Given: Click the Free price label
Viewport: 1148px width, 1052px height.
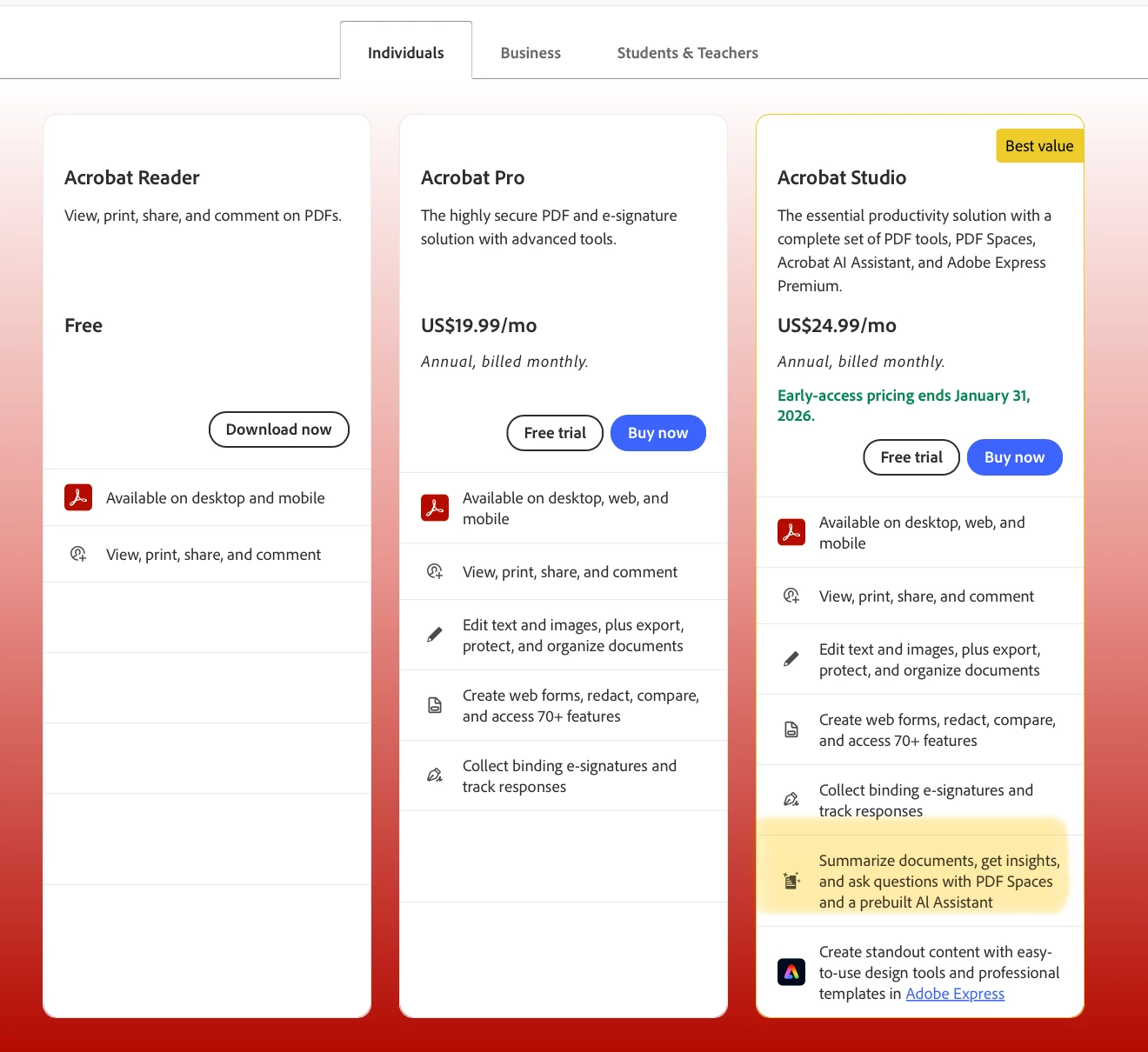Looking at the screenshot, I should point(83,325).
